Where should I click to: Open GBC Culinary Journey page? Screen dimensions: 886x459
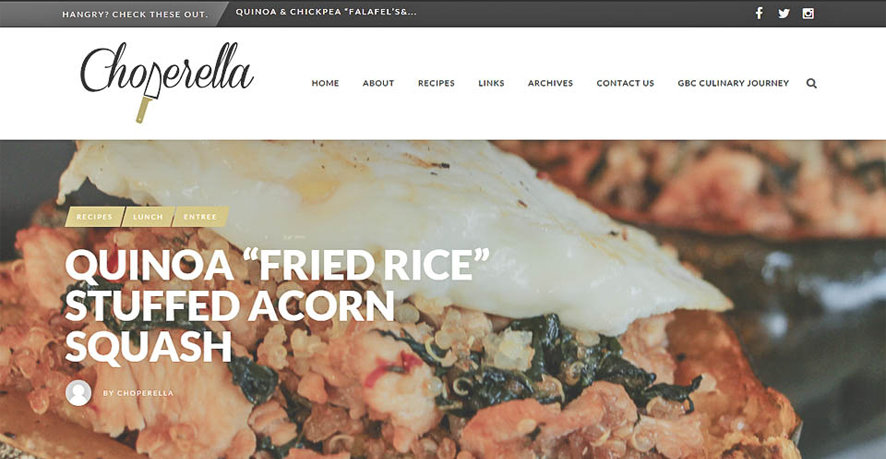pos(733,83)
